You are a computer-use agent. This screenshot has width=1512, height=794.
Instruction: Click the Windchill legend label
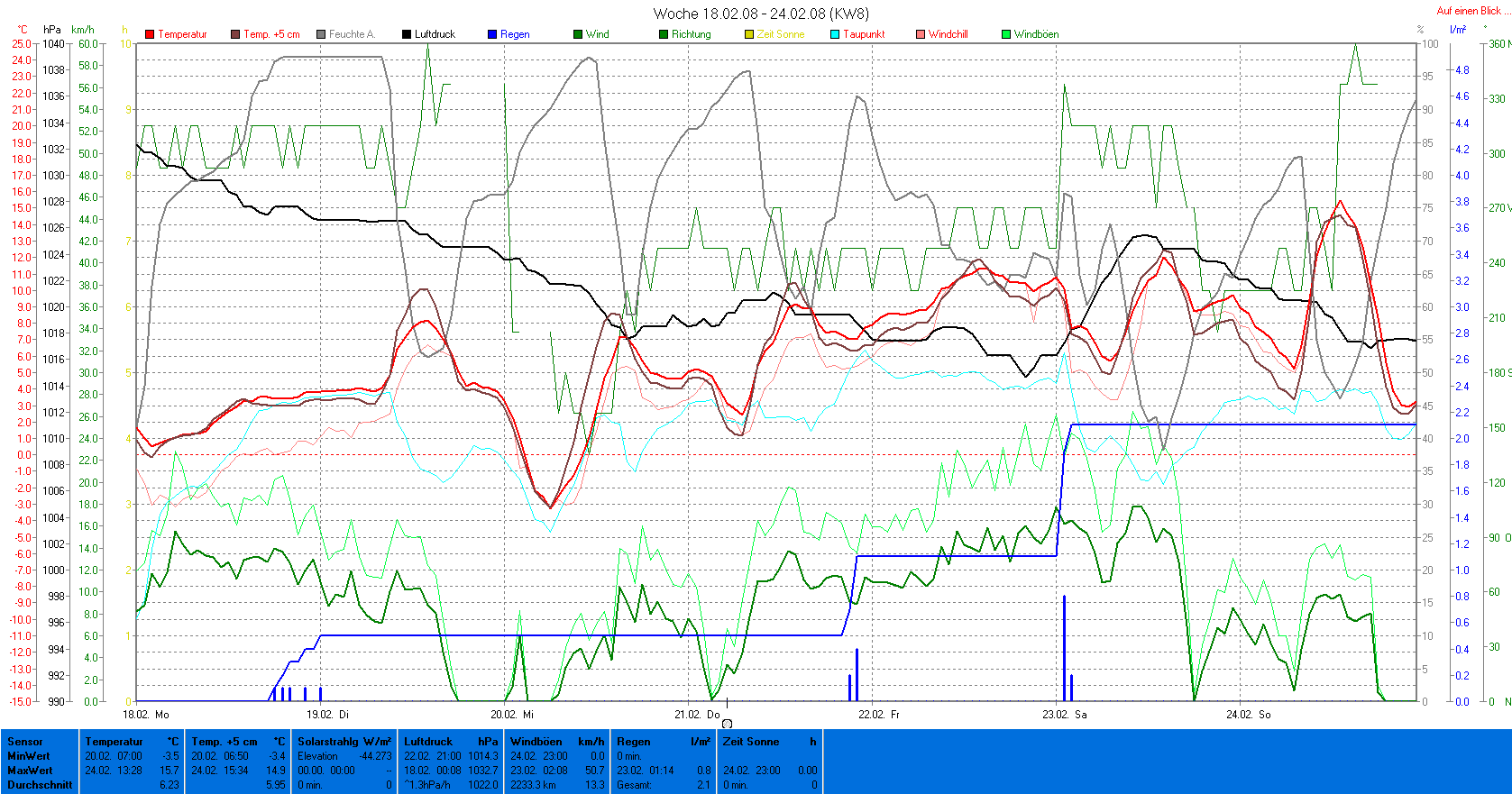(x=948, y=34)
